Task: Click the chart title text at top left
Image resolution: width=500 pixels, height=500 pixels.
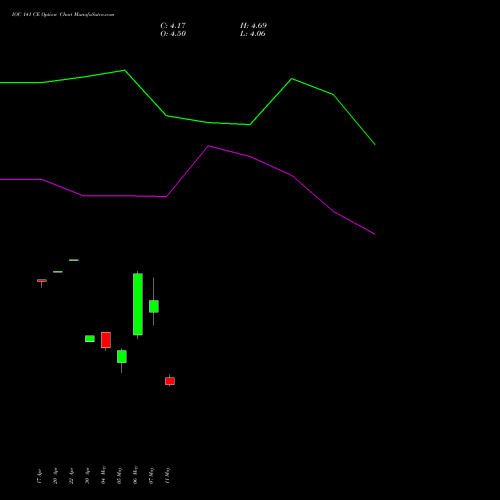Action: pyautogui.click(x=63, y=15)
